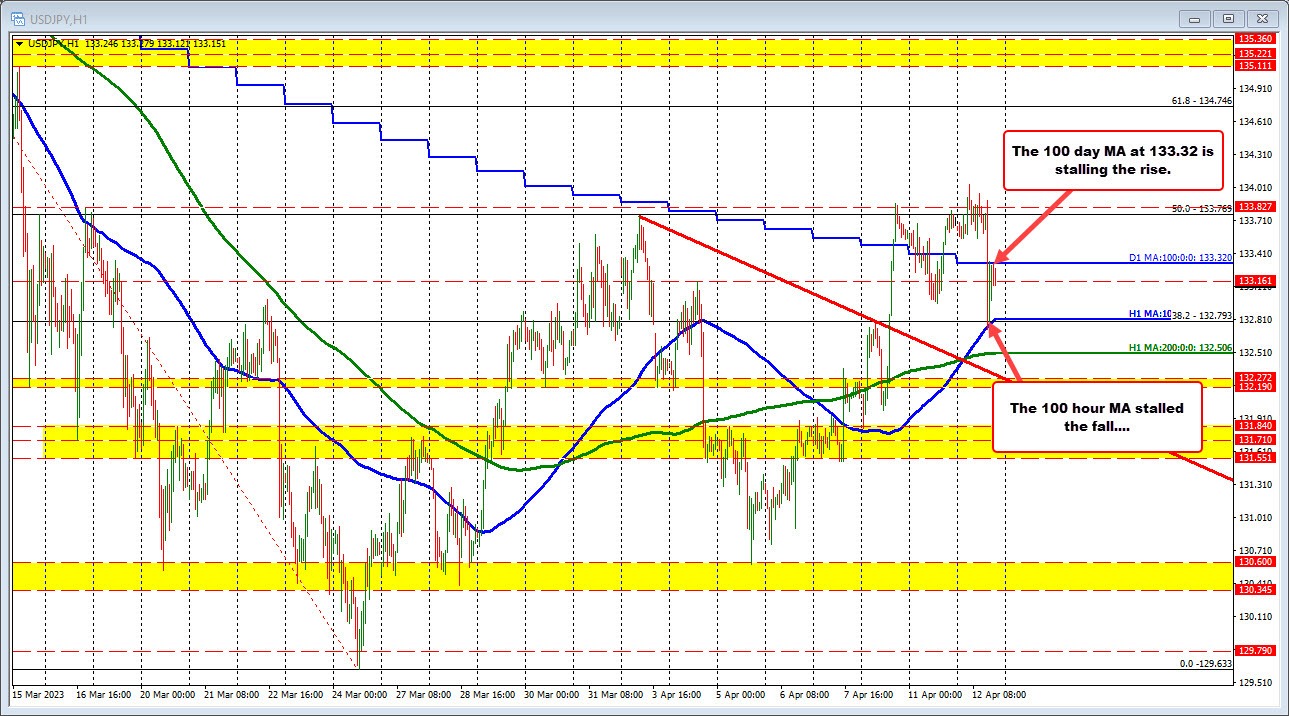The width and height of the screenshot is (1289, 716).
Task: Expand the quote panel with the triangle arrow
Action: pyautogui.click(x=19, y=43)
